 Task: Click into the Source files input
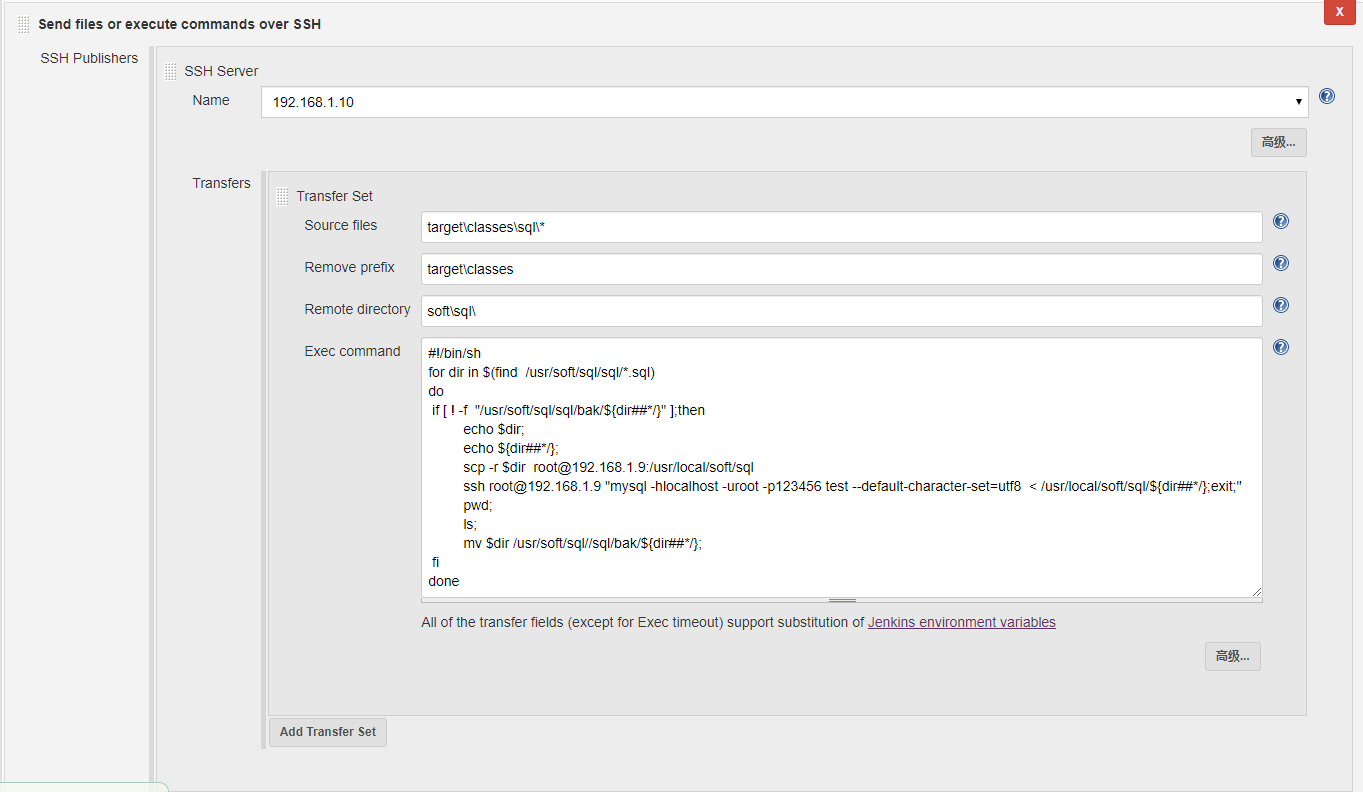click(x=842, y=227)
